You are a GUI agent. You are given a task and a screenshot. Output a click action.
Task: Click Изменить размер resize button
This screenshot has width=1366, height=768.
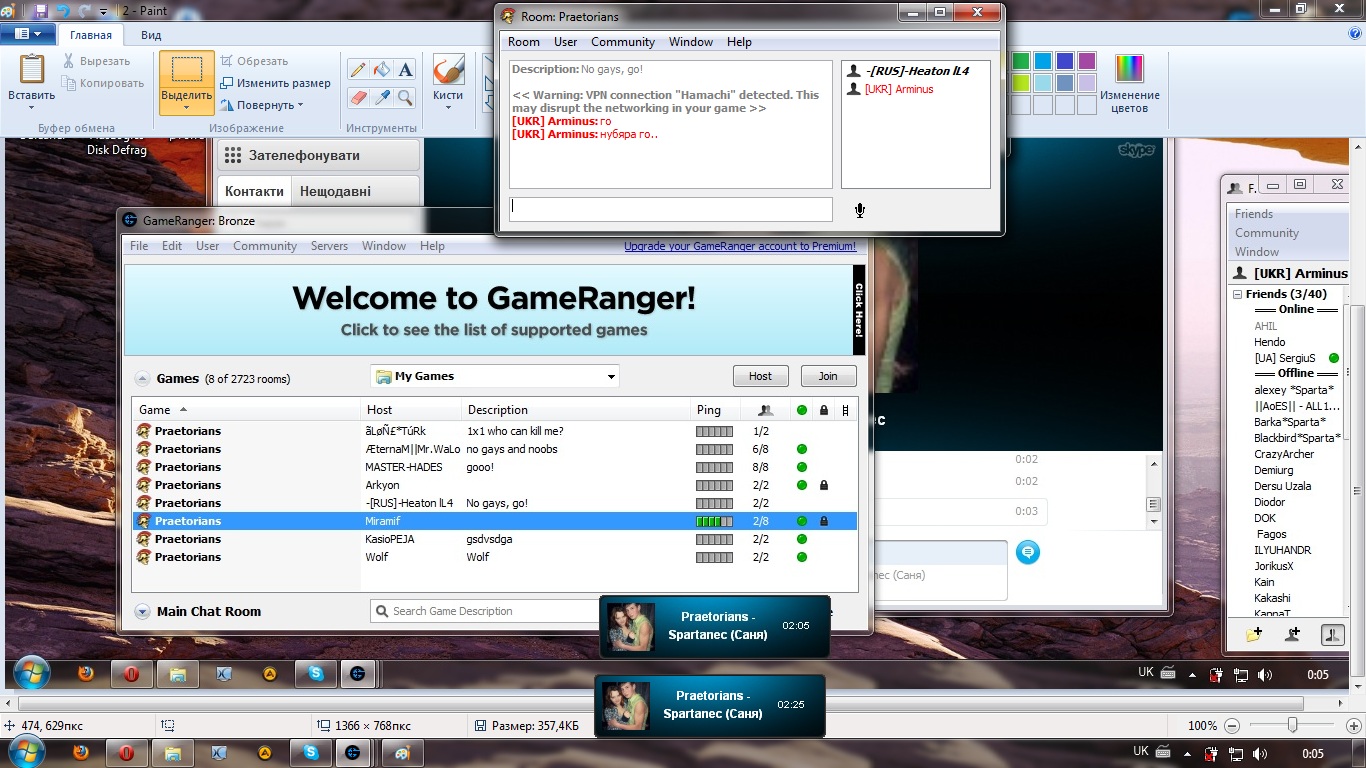[x=276, y=83]
